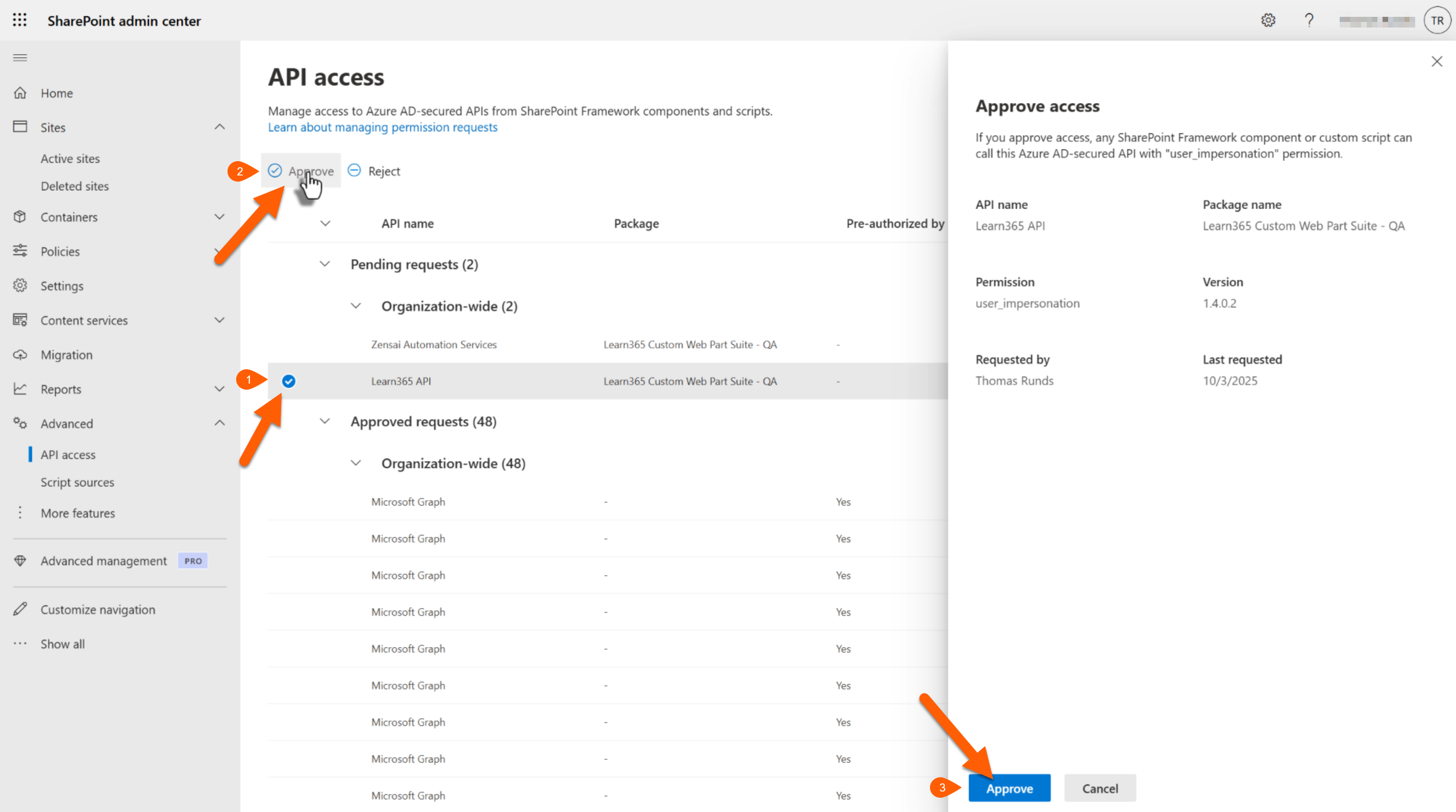
Task: Click Thomas Runds under Requested by
Action: coord(1015,381)
